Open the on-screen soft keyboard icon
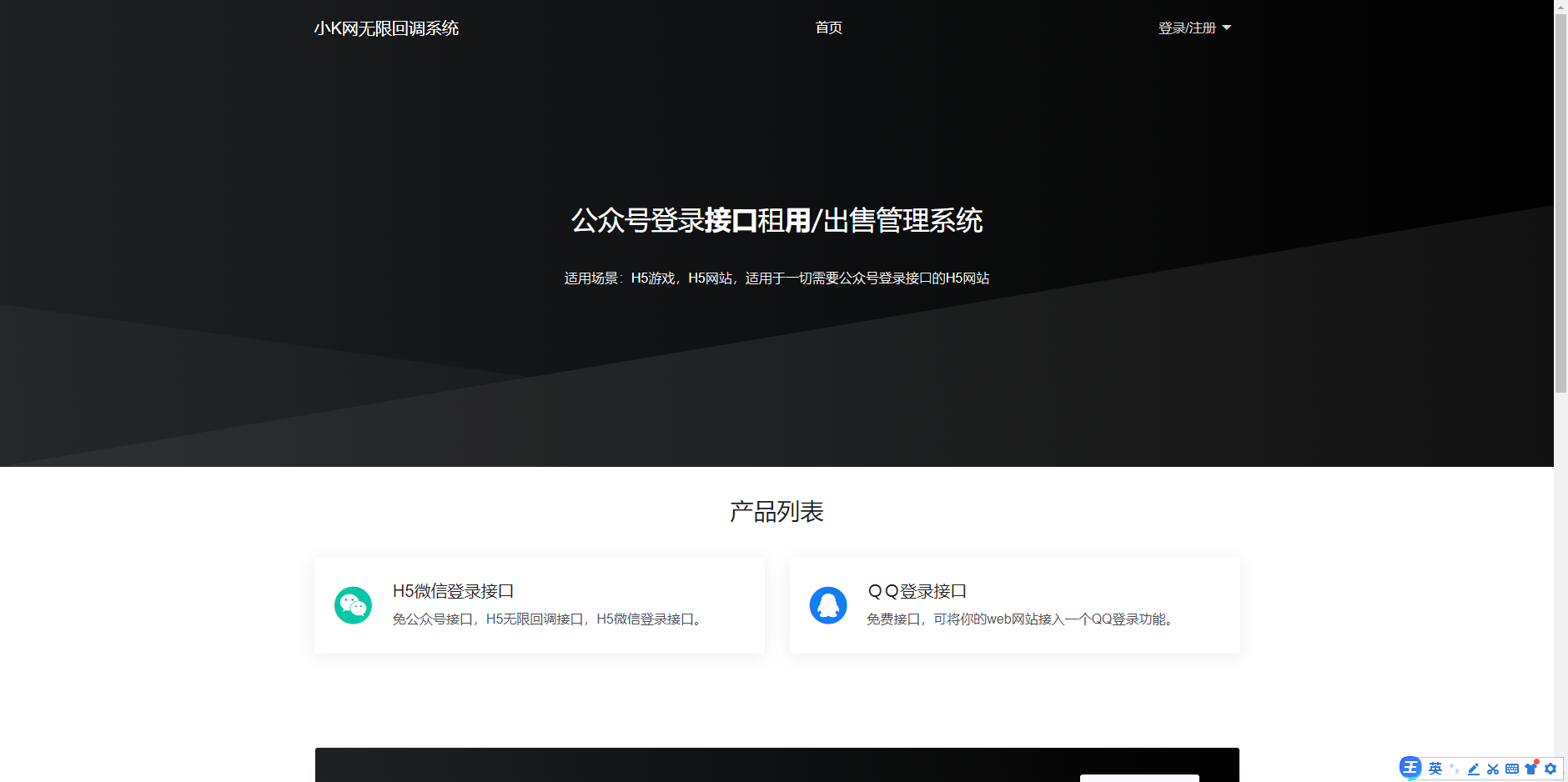1568x782 pixels. click(x=1512, y=769)
